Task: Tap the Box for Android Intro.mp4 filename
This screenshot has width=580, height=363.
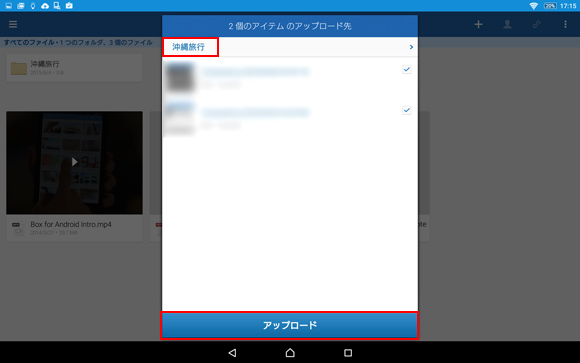Action: 71,224
